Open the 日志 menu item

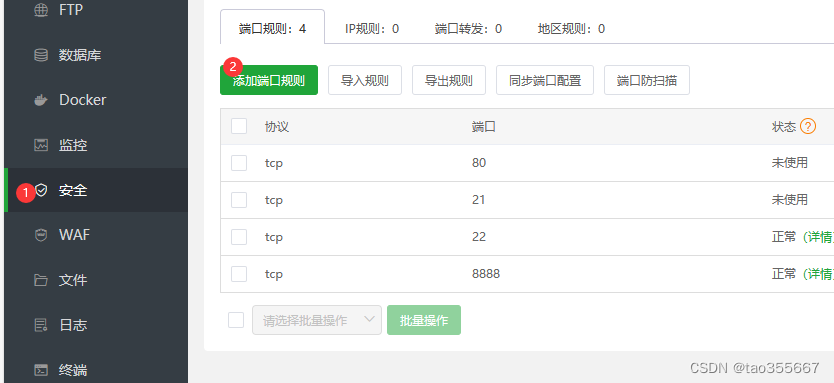point(96,325)
